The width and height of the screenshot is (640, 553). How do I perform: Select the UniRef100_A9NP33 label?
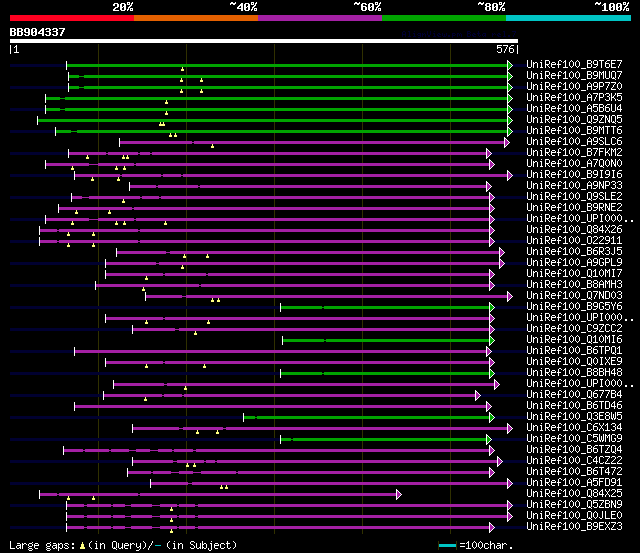[574, 186]
